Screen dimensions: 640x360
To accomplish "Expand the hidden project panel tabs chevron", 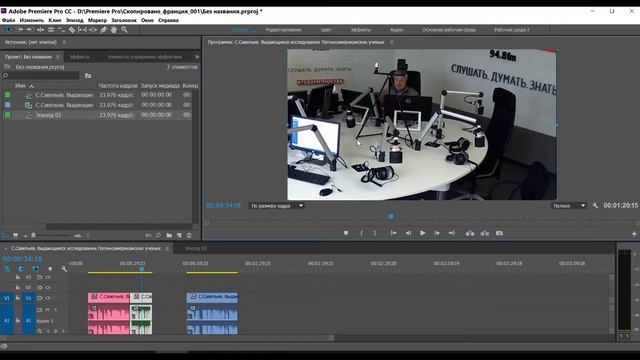I will [197, 57].
